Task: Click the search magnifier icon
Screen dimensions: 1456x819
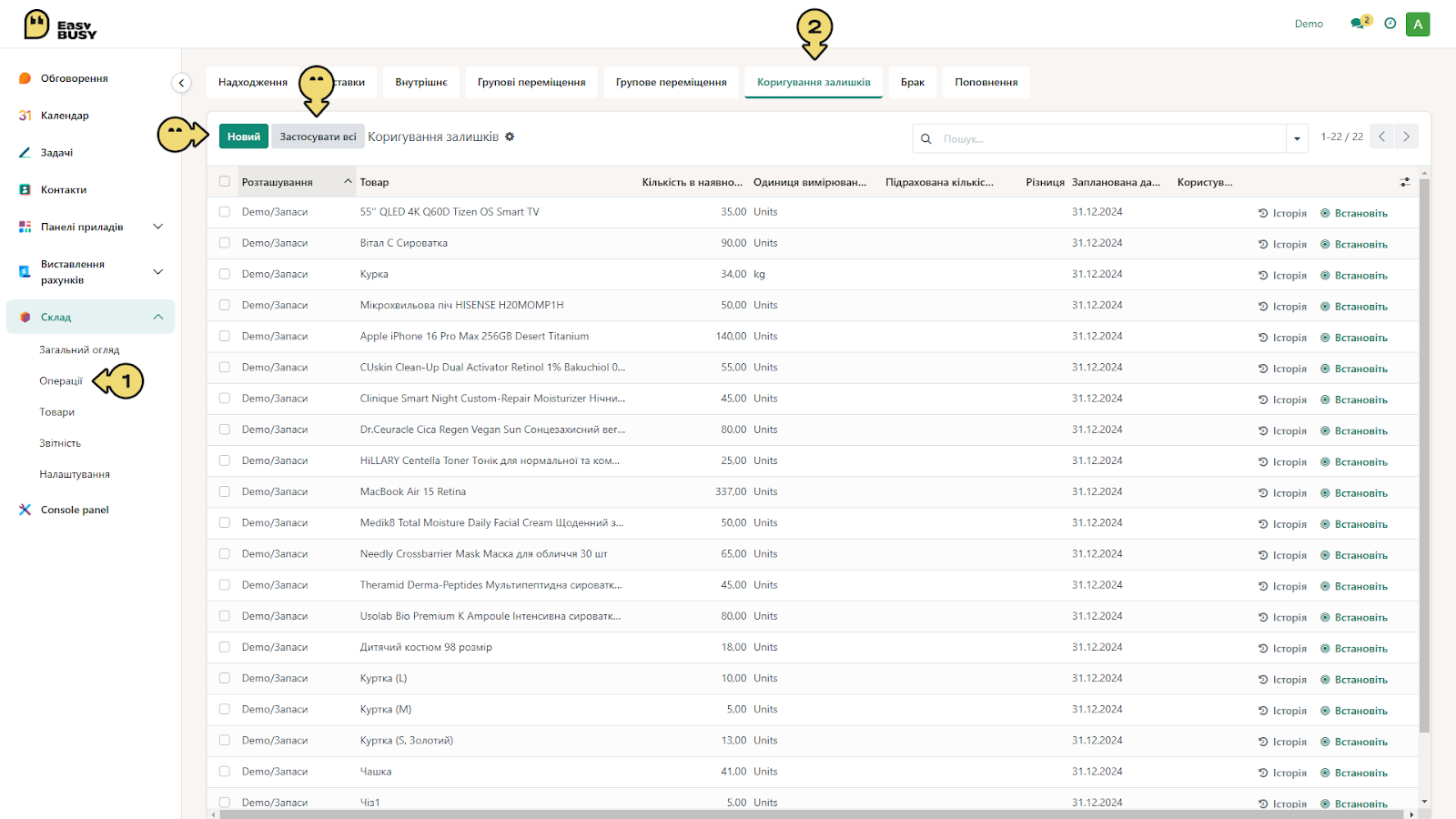Action: 925,138
